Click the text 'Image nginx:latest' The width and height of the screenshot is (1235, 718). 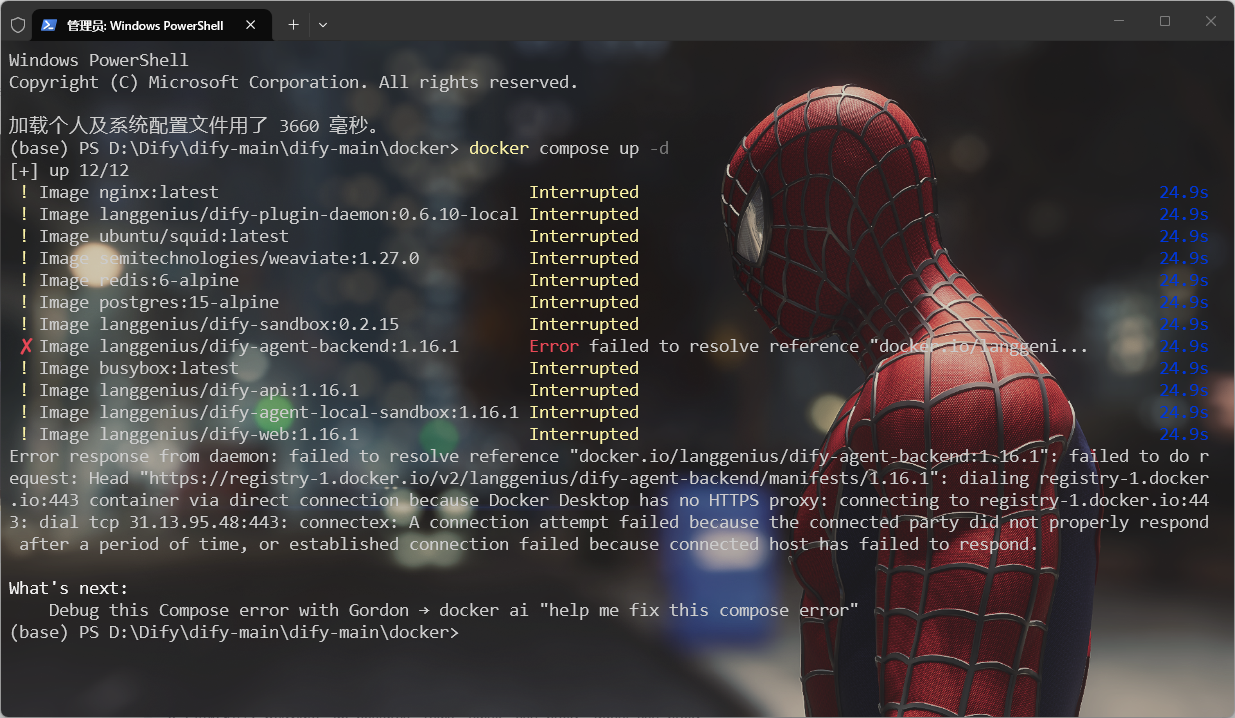click(129, 192)
